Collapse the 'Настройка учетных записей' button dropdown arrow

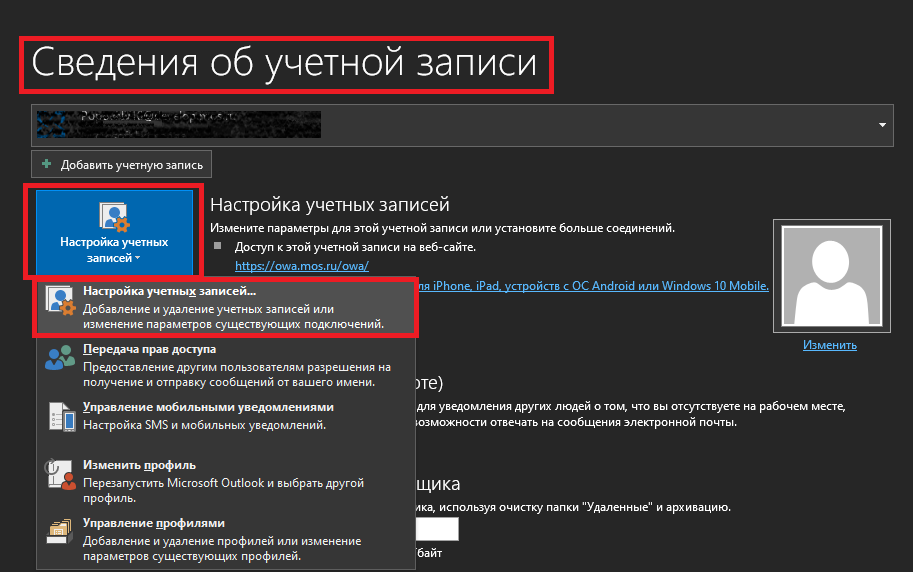137,258
